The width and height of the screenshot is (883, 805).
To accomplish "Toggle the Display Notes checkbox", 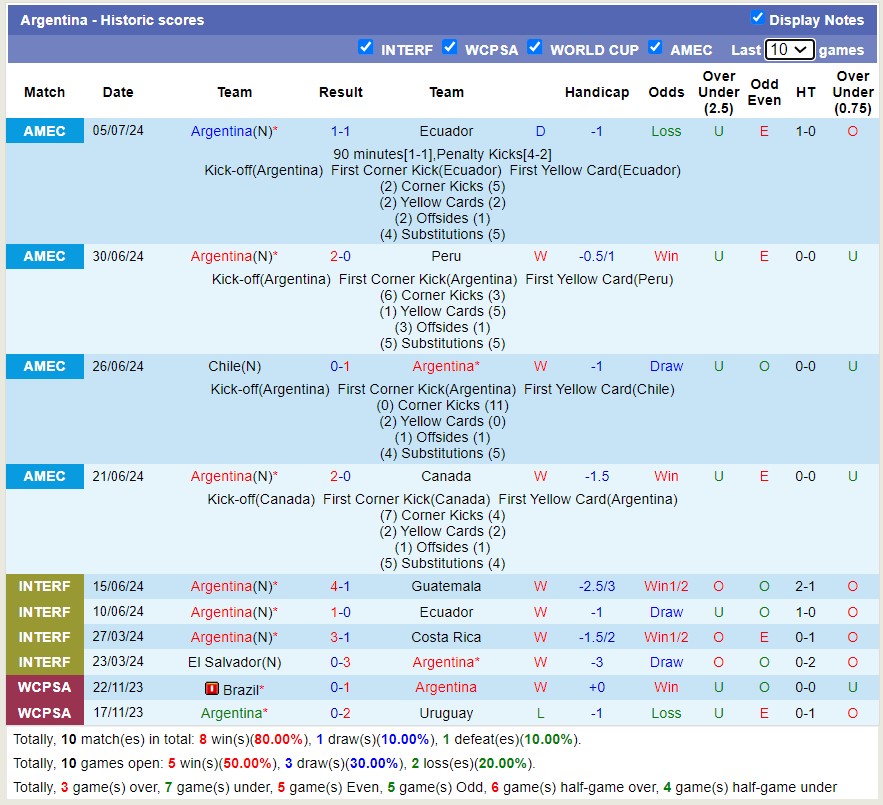I will [x=757, y=17].
